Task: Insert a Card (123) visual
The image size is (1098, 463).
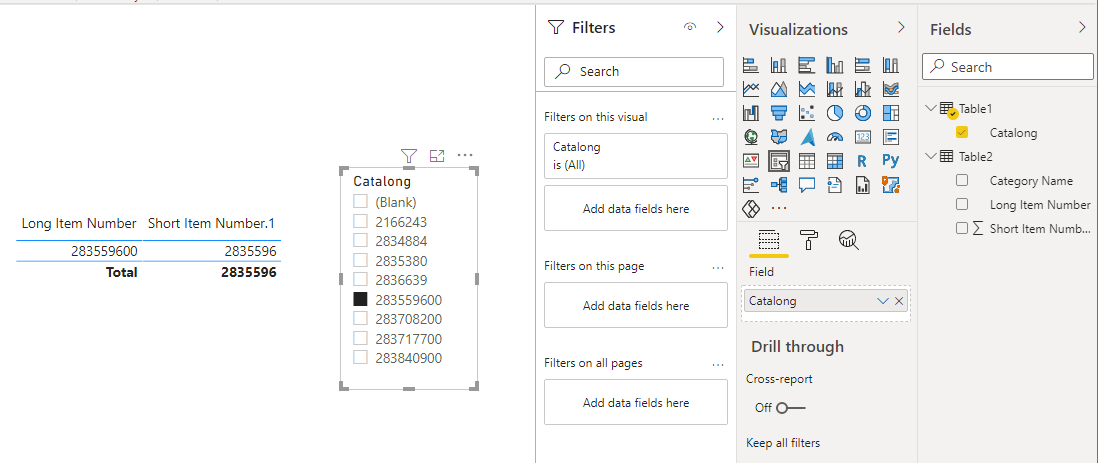Action: pos(863,137)
